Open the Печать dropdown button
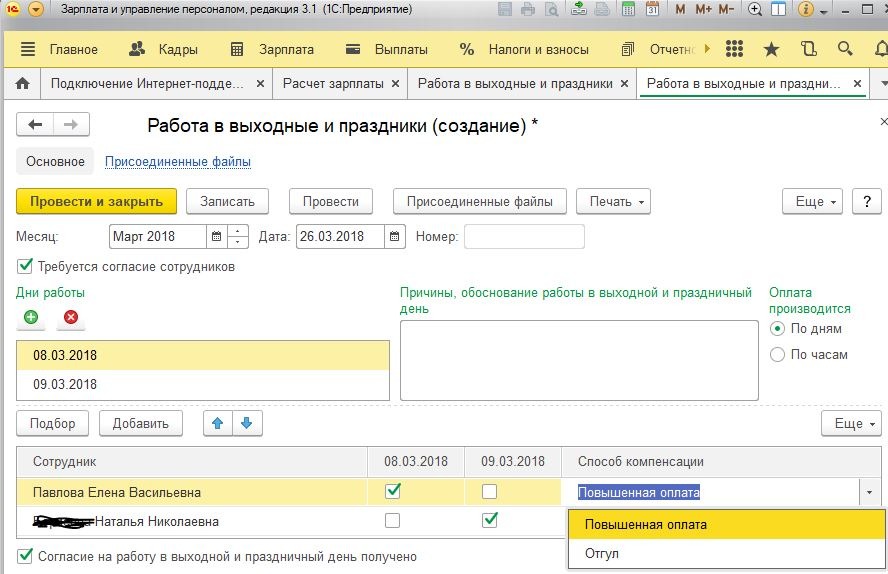 [613, 202]
